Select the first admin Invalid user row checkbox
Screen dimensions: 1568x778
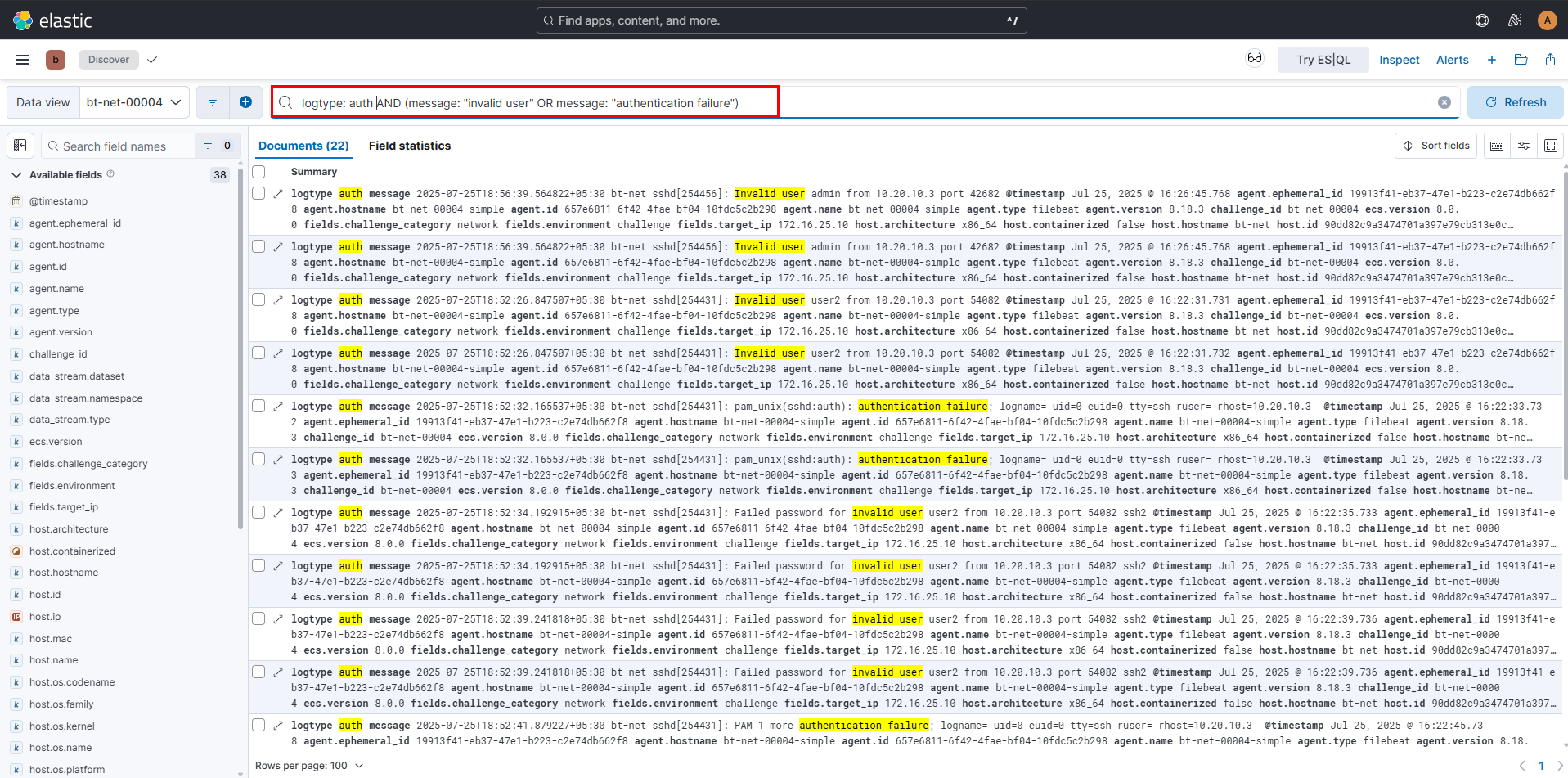tap(258, 193)
